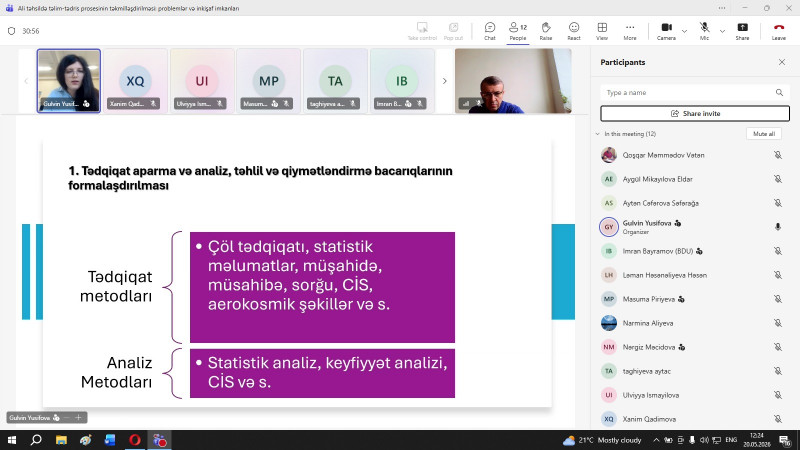Open Opera browser from taskbar
Viewport: 800px width, 450px height.
click(135, 440)
